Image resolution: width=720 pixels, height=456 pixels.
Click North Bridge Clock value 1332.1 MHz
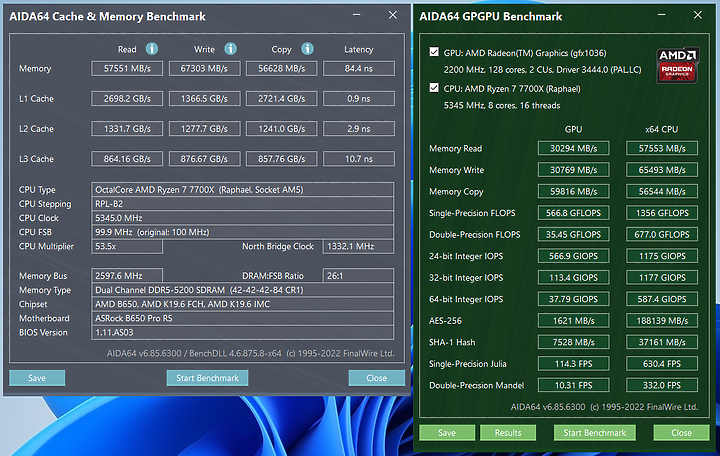358,247
